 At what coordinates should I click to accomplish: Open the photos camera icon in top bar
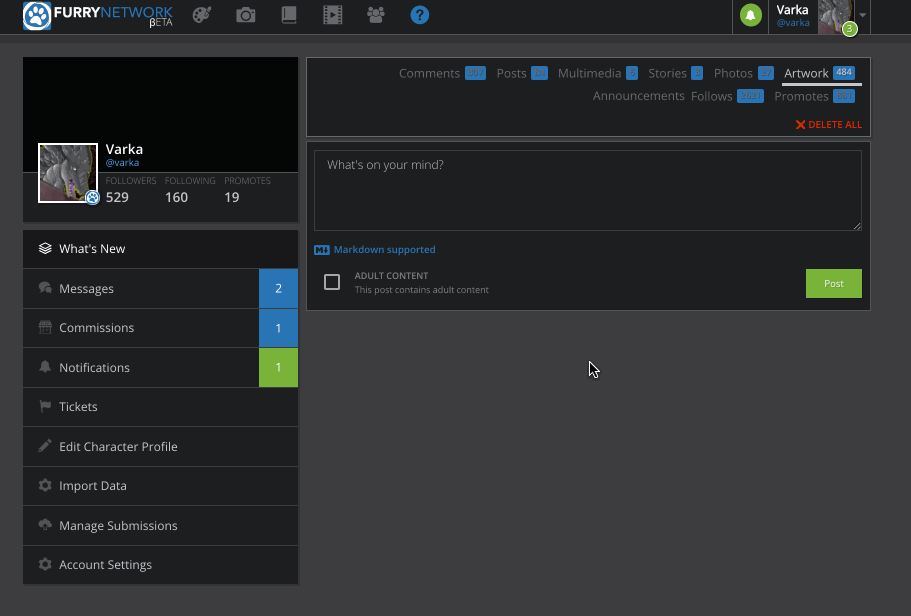pyautogui.click(x=245, y=15)
